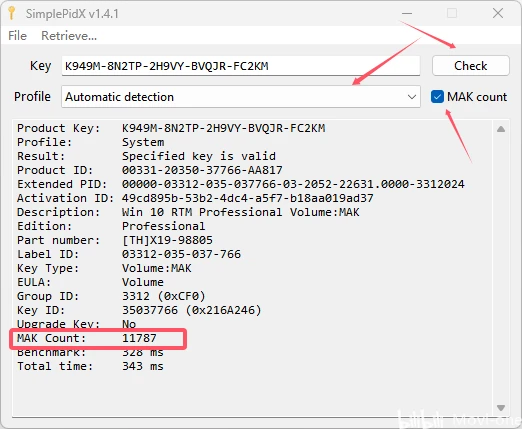Viewport: 522px width, 429px height.
Task: Click the SimplePidX key icon in title bar
Action: click(x=12, y=13)
